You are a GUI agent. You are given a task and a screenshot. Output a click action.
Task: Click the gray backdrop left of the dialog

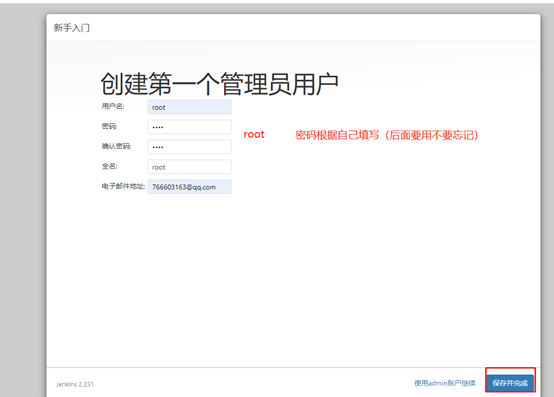[23, 198]
